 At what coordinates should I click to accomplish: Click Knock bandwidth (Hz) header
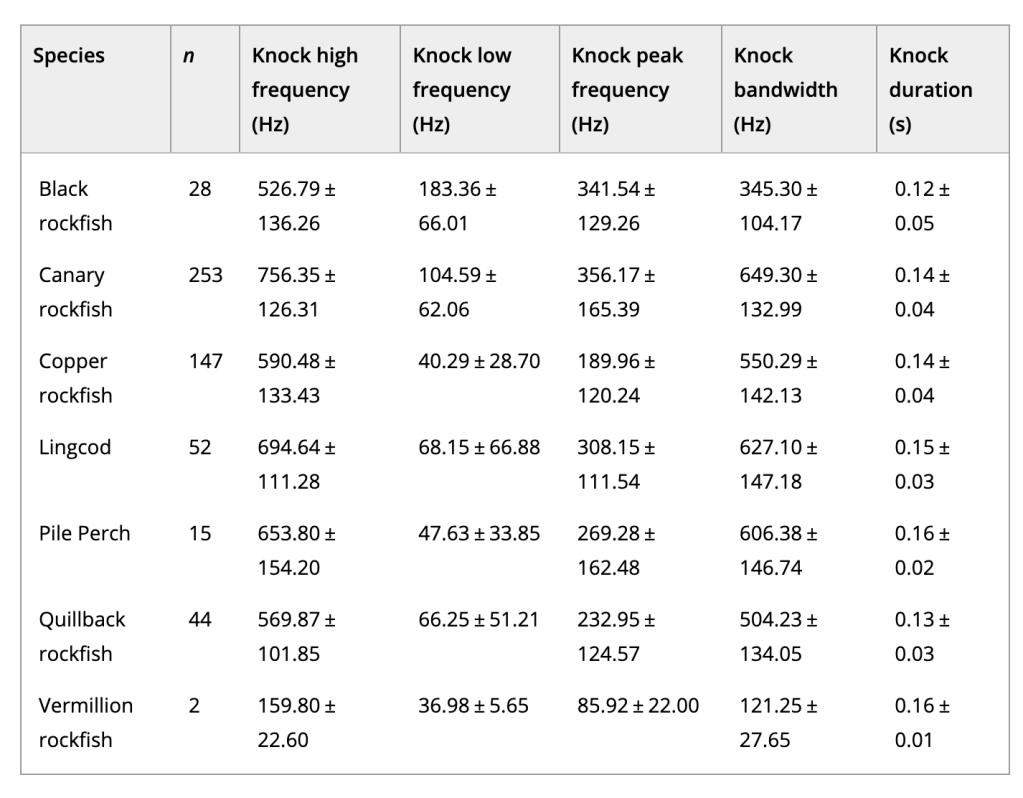click(785, 90)
